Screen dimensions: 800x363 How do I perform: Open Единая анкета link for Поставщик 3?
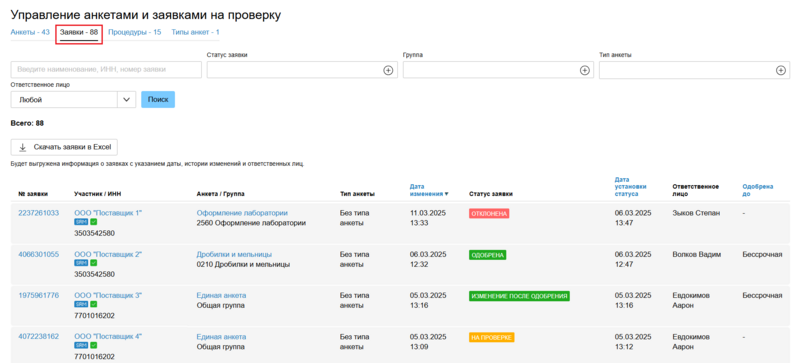click(x=221, y=295)
